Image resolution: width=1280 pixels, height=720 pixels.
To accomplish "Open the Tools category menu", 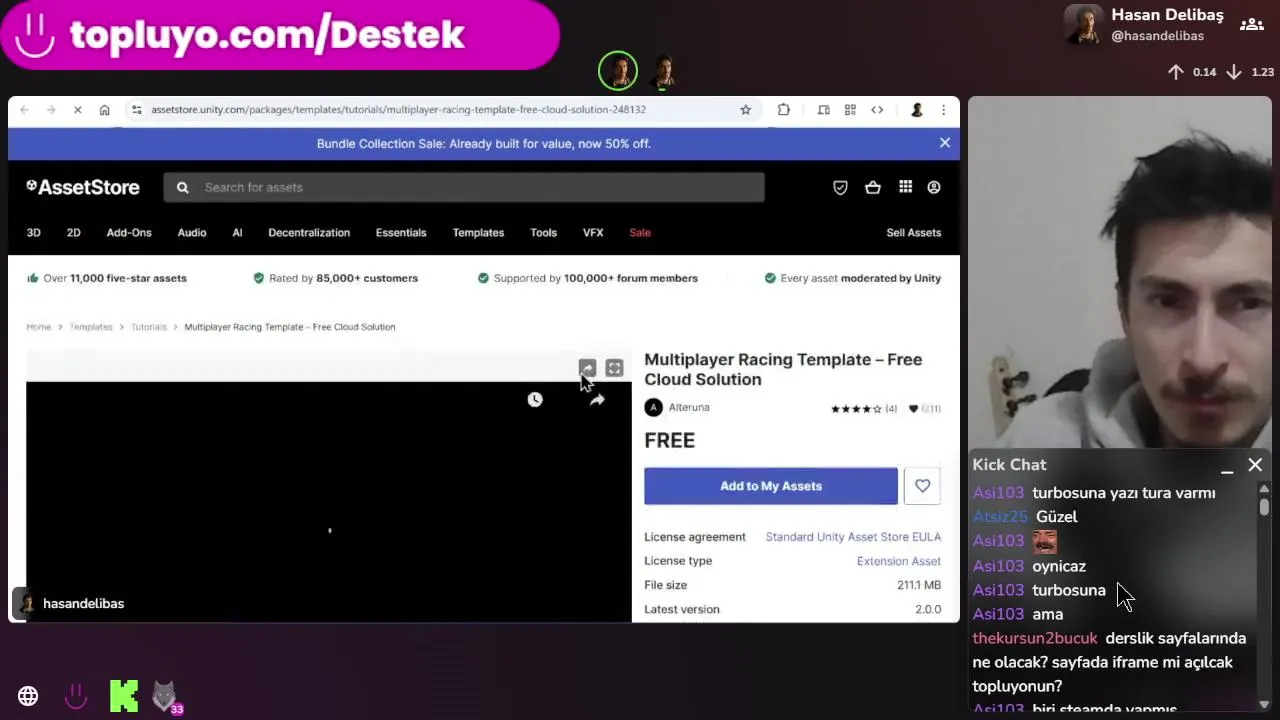I will 543,232.
